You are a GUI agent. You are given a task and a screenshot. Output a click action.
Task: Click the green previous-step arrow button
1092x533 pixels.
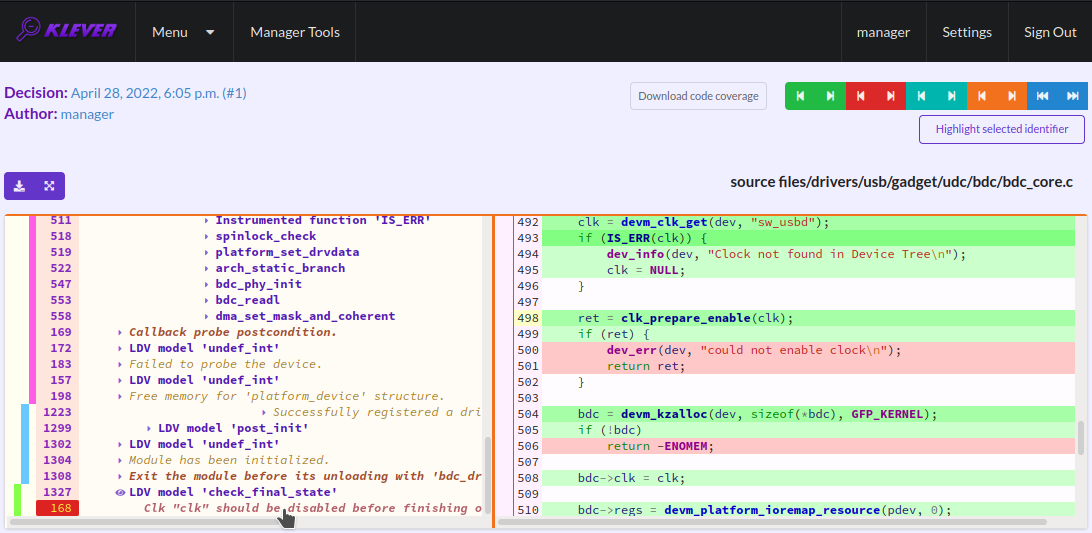(x=800, y=96)
